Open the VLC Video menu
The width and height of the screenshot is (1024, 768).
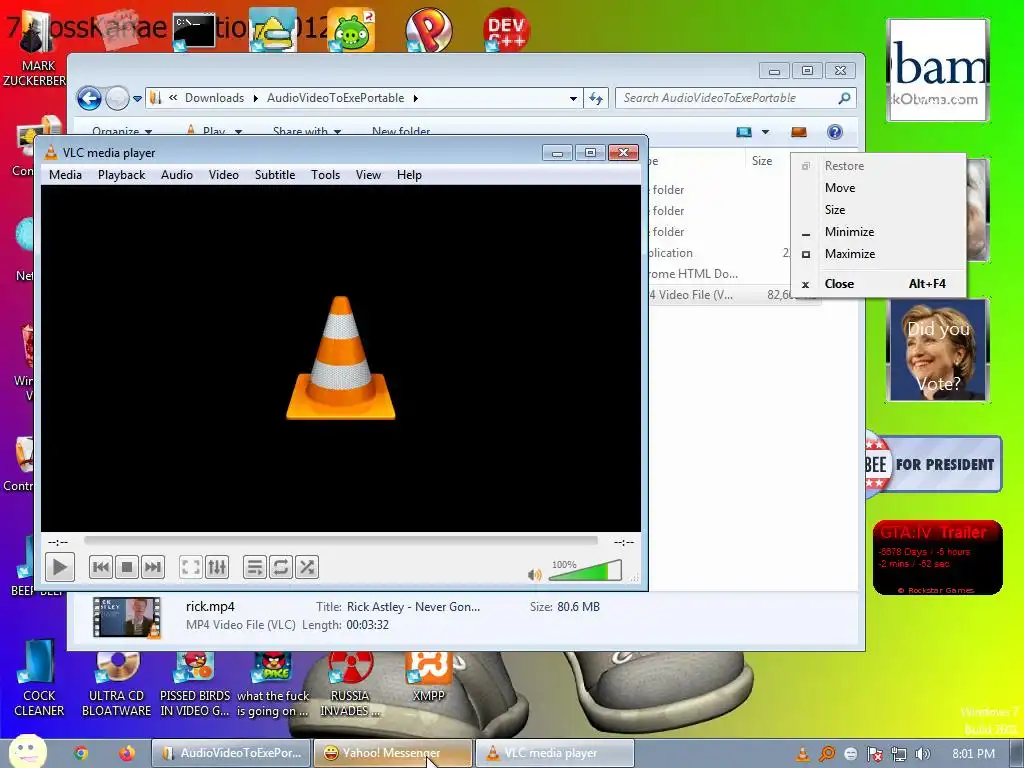(223, 175)
